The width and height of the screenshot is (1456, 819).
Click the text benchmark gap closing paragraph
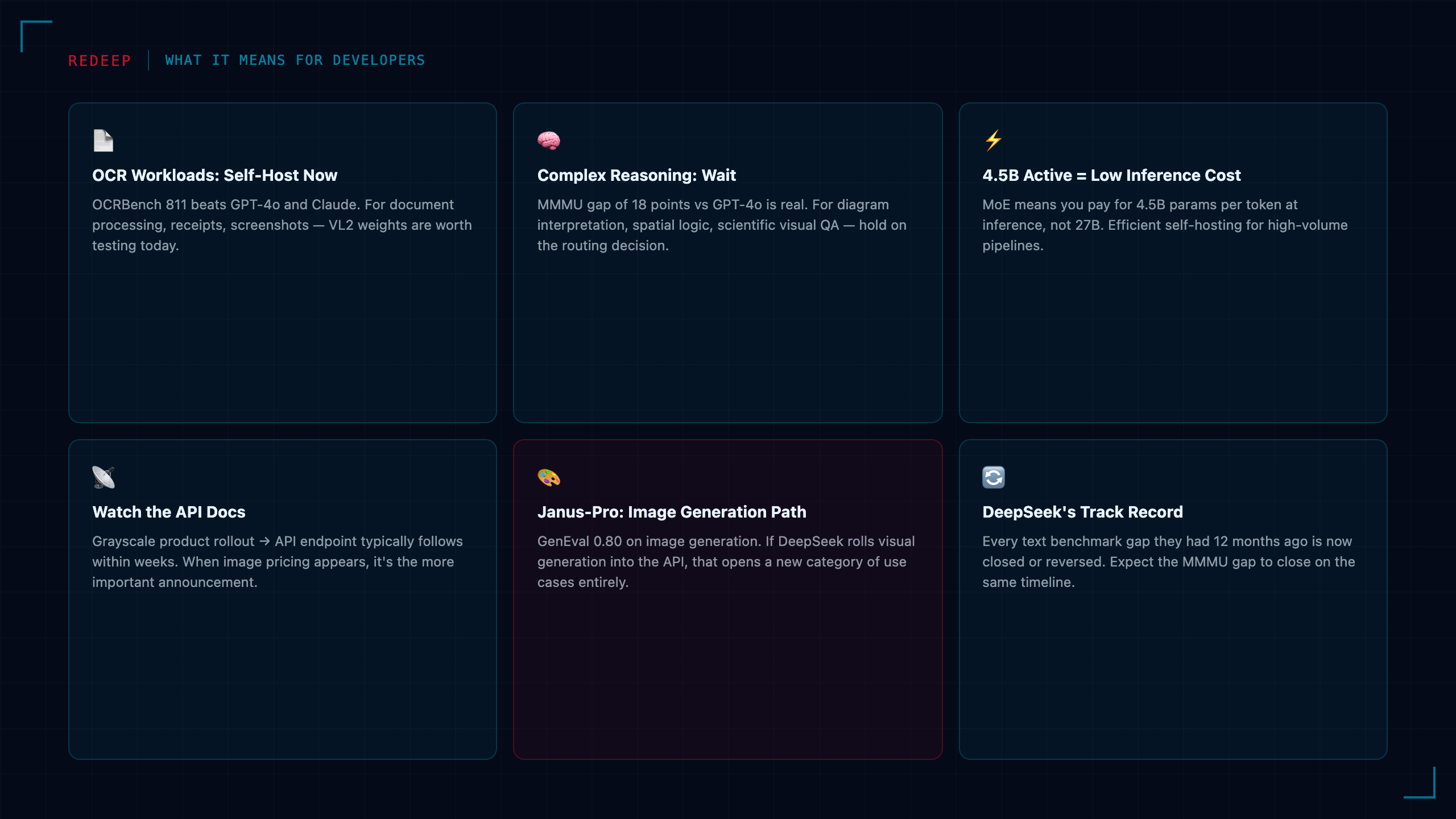(1169, 562)
